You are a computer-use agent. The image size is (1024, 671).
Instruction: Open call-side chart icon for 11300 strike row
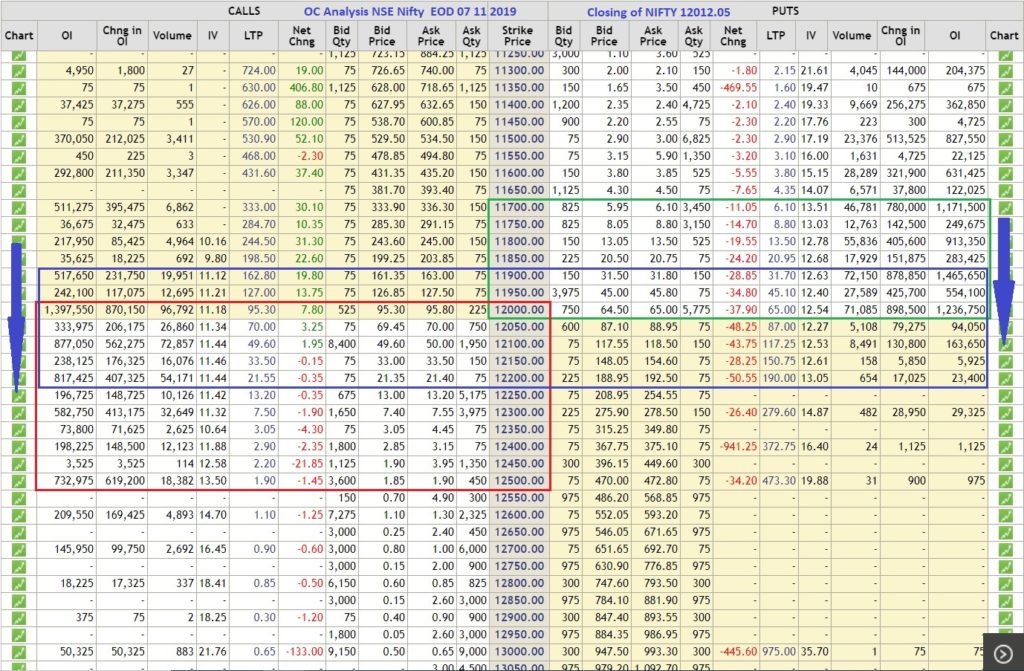pos(18,71)
